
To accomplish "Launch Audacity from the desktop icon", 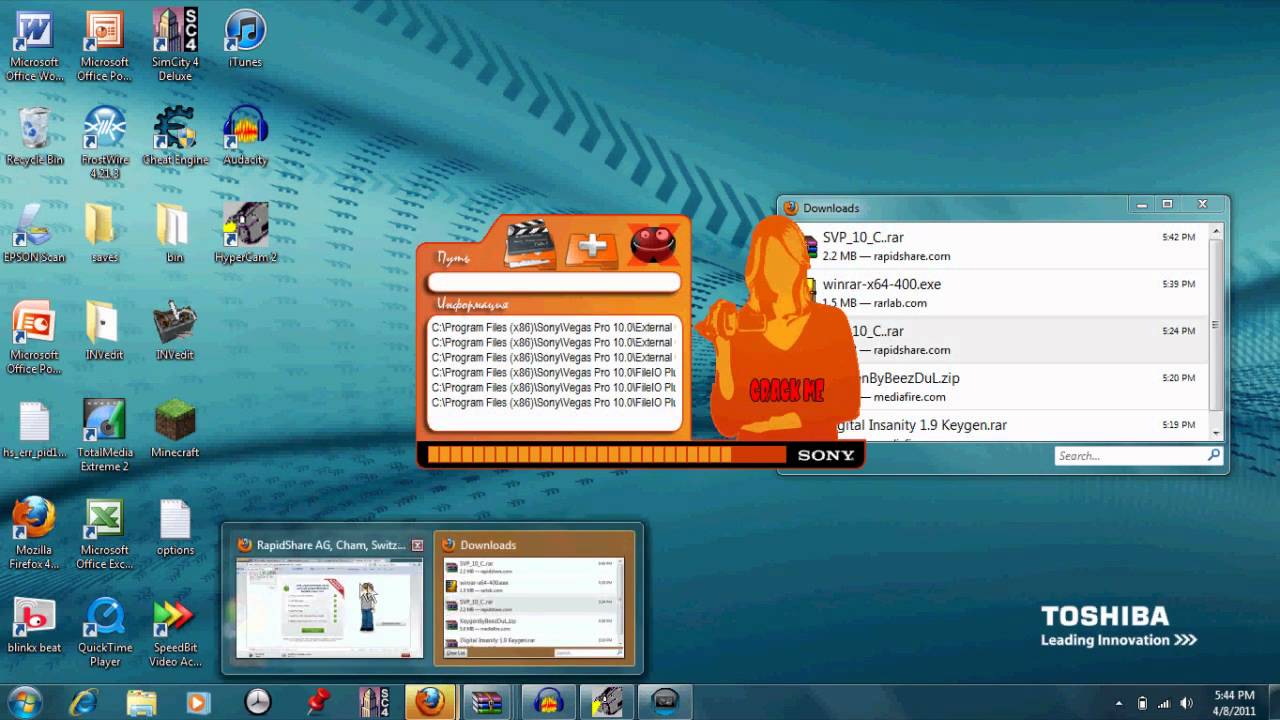I will point(245,136).
